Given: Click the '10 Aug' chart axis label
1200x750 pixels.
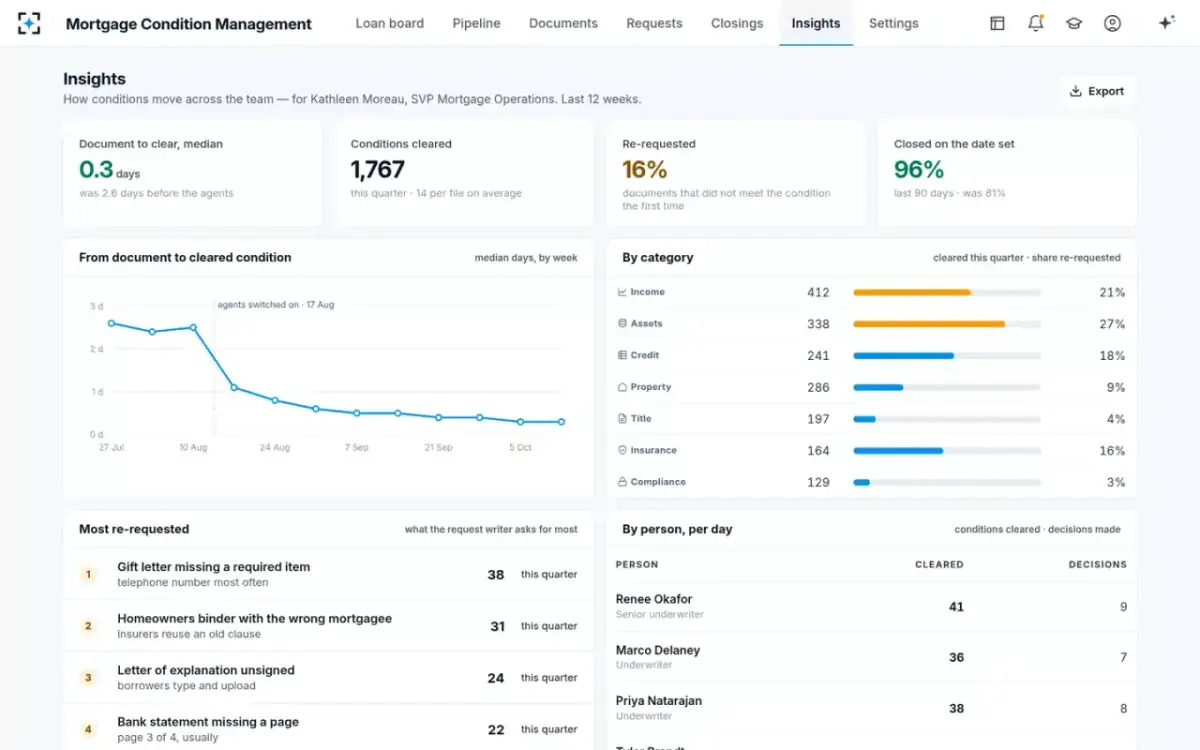Looking at the screenshot, I should (x=193, y=448).
